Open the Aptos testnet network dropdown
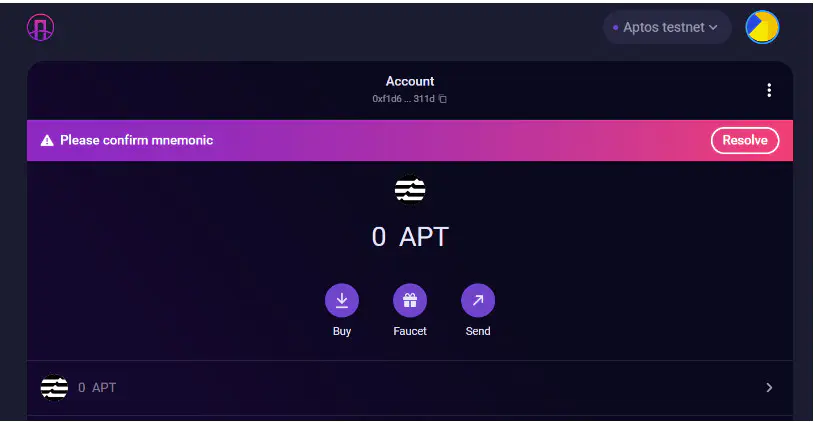The width and height of the screenshot is (814, 422). (666, 28)
